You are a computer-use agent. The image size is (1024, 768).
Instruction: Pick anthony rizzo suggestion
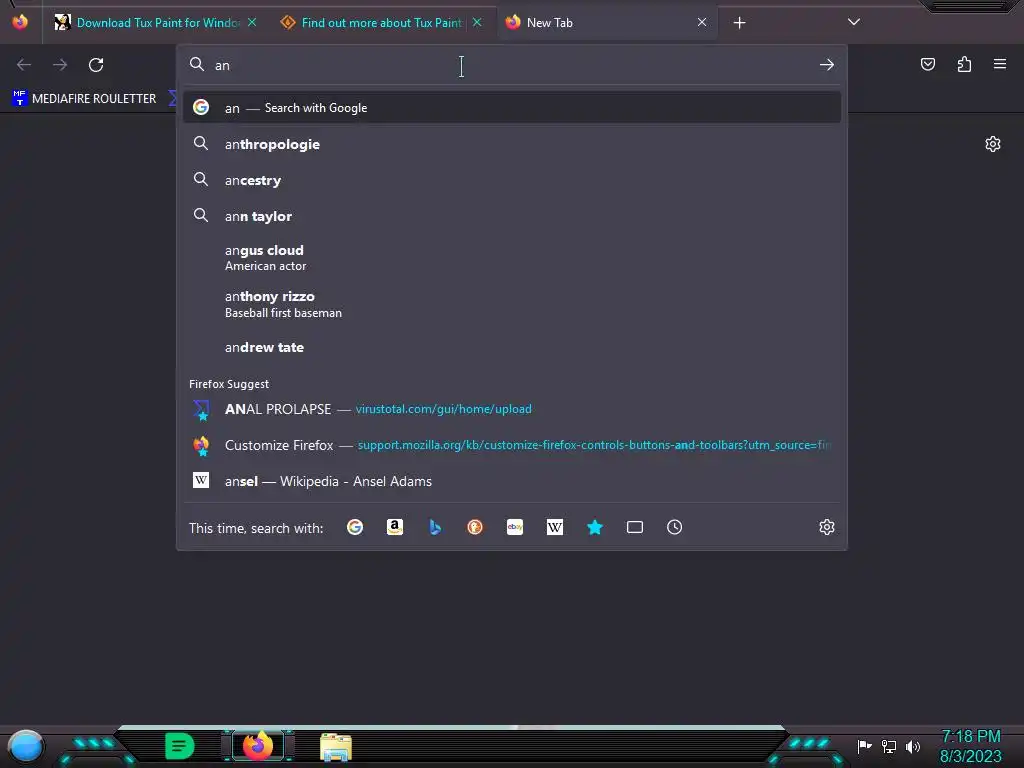point(512,304)
